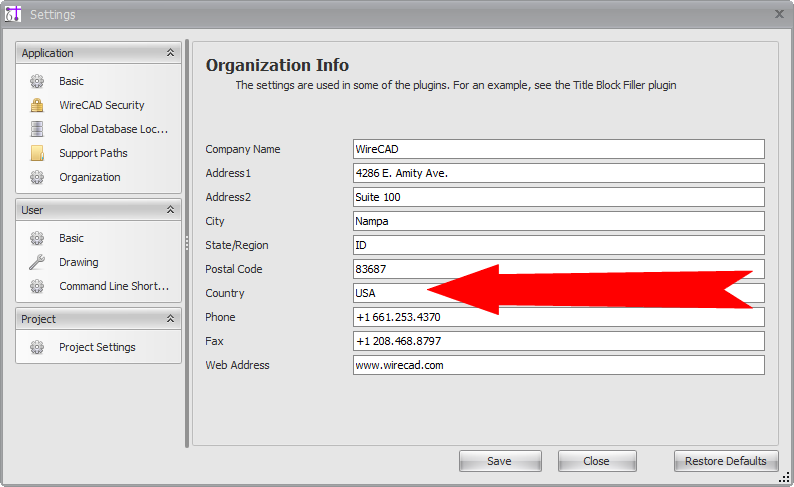Click the Close button
The width and height of the screenshot is (794, 487).
(x=597, y=461)
